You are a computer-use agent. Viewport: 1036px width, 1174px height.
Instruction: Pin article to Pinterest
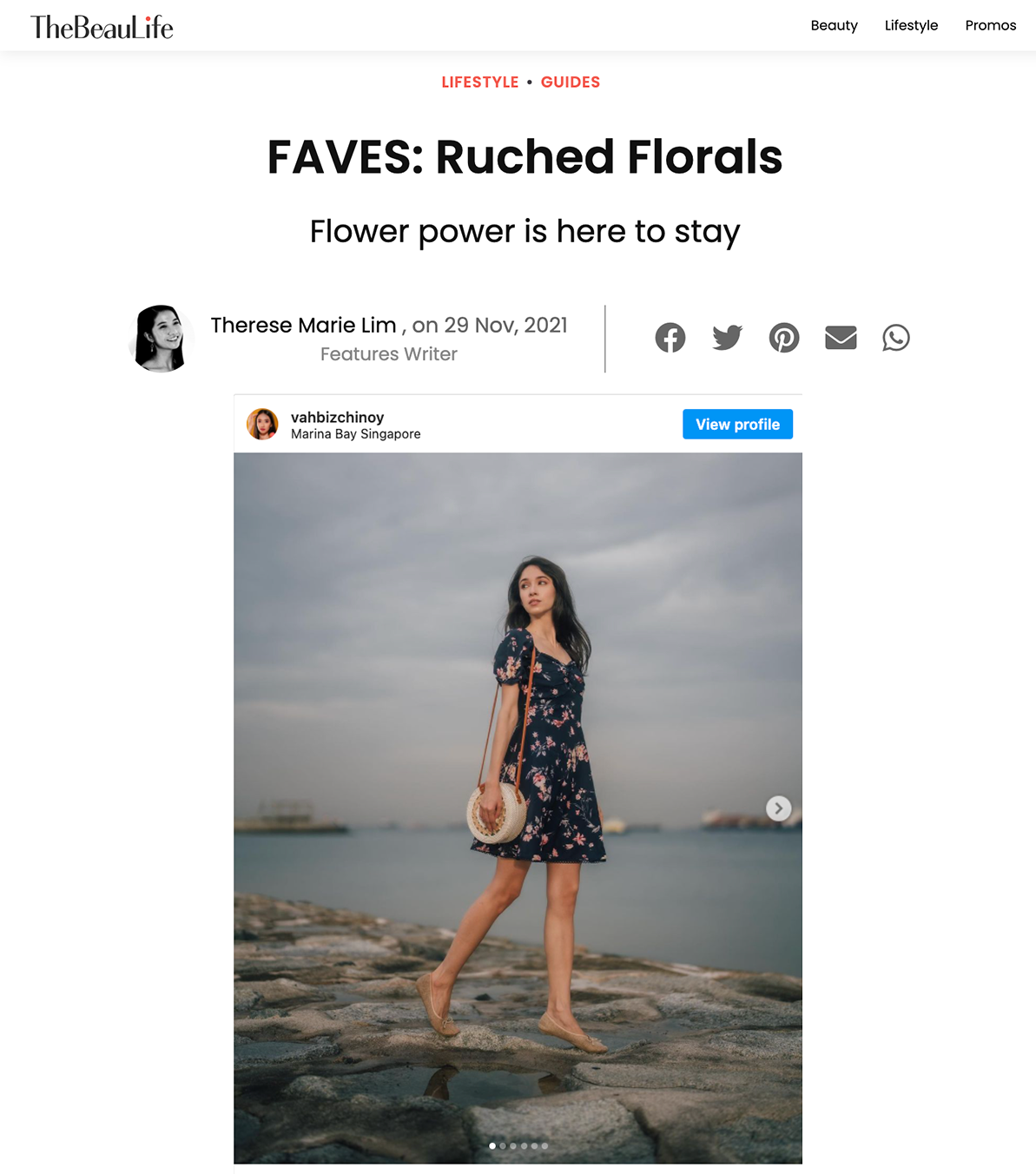[784, 338]
